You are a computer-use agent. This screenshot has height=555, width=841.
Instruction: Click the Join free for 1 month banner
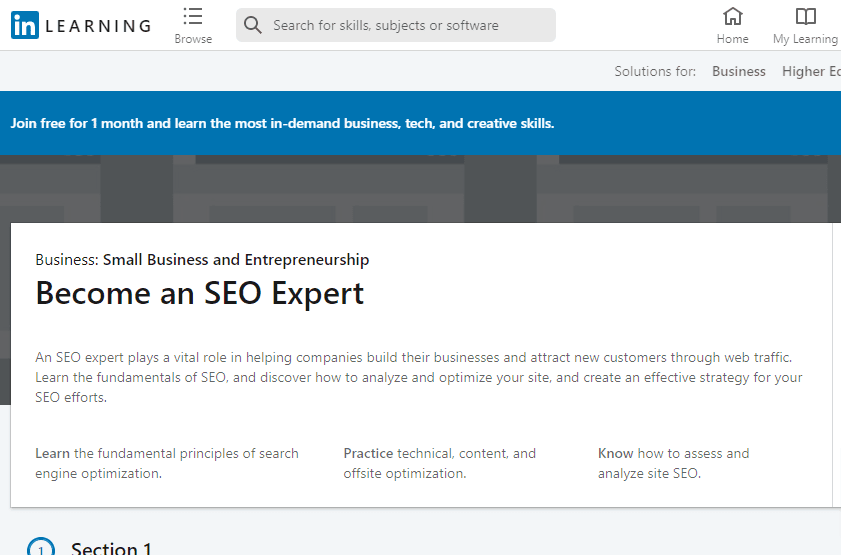click(x=282, y=124)
